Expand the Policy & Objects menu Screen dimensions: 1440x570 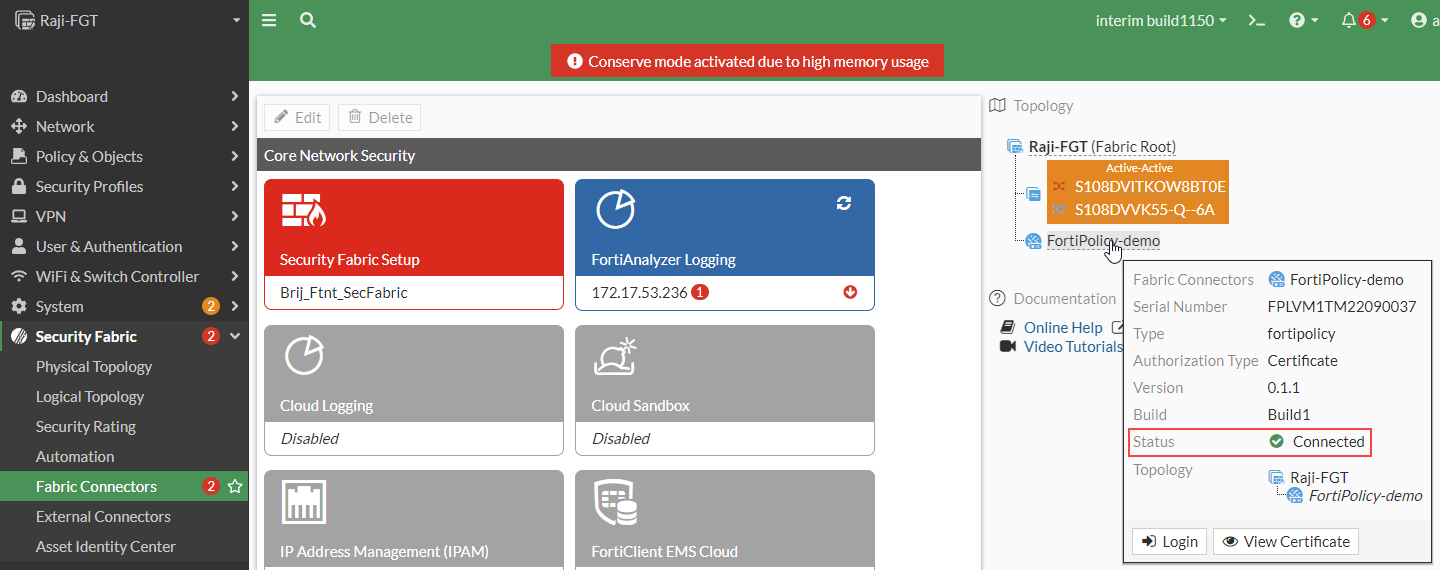(x=124, y=156)
